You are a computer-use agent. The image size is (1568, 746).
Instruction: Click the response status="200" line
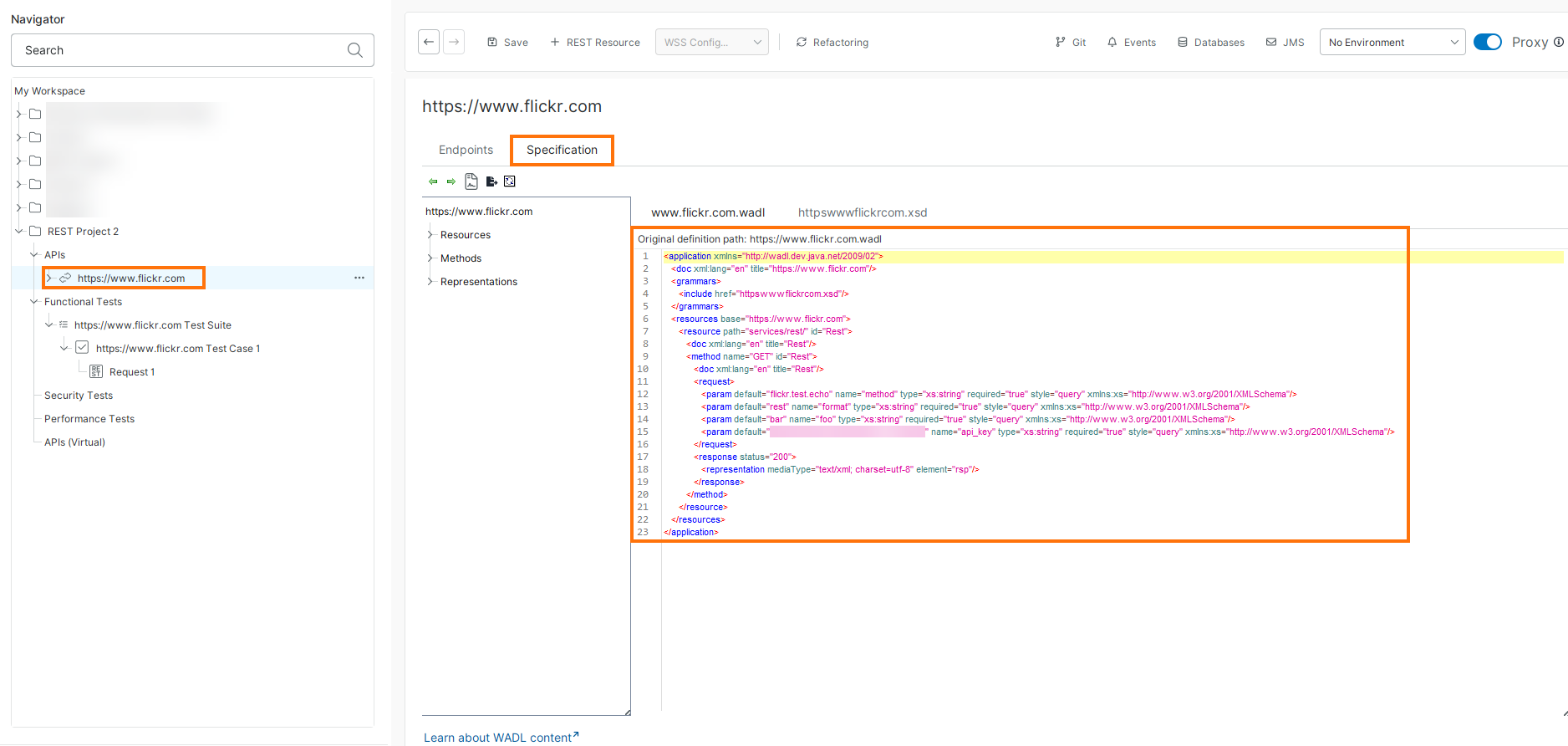[x=745, y=457]
